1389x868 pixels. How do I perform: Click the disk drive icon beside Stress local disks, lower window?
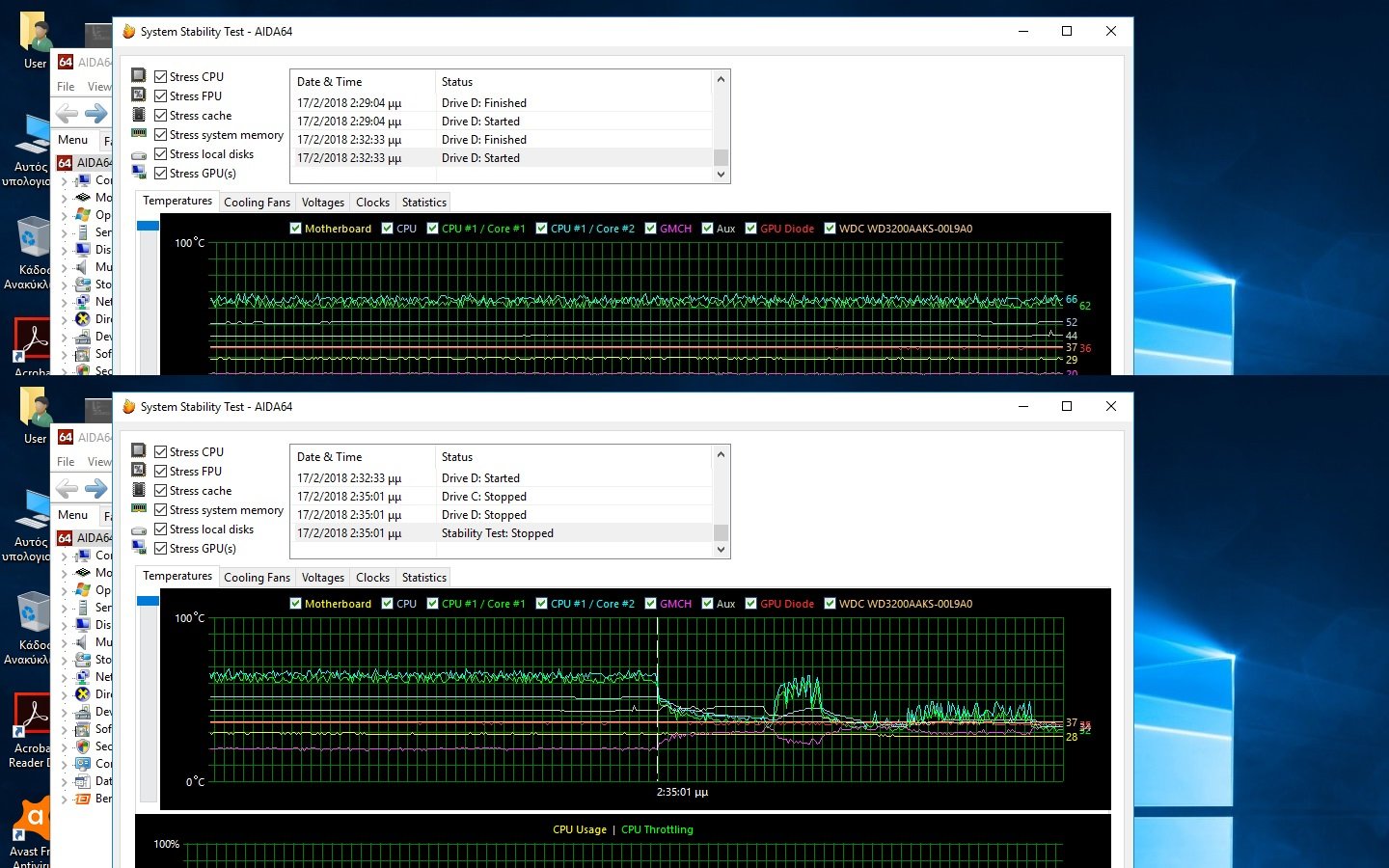139,529
